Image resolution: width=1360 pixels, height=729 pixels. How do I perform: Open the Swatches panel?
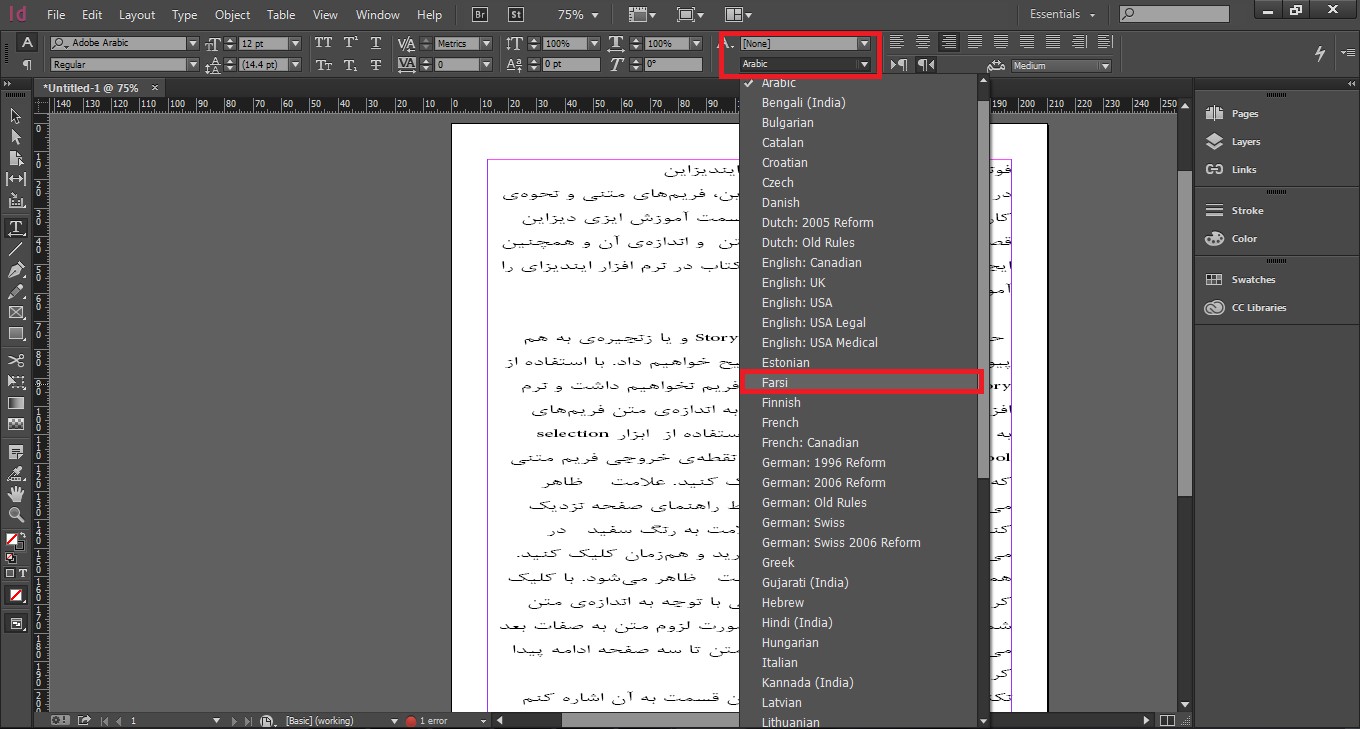[1253, 280]
